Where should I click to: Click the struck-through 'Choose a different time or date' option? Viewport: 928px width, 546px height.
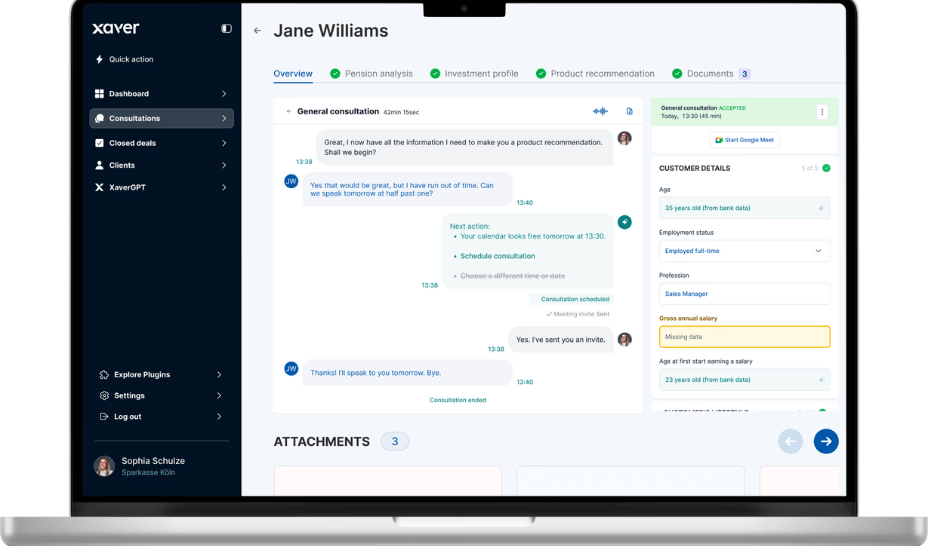coord(513,276)
